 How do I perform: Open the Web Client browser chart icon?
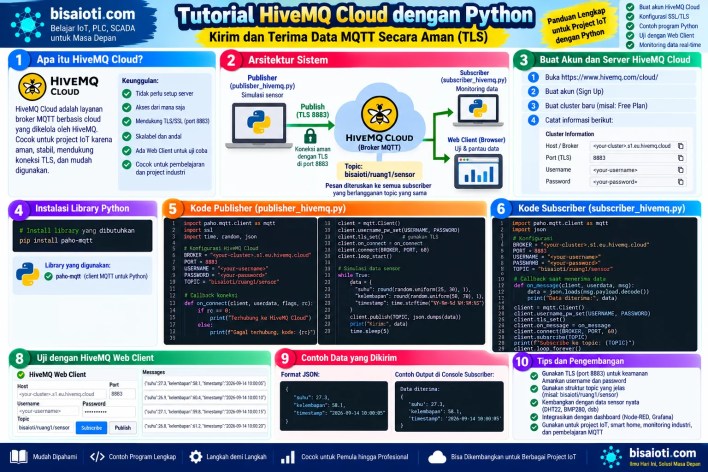[478, 171]
